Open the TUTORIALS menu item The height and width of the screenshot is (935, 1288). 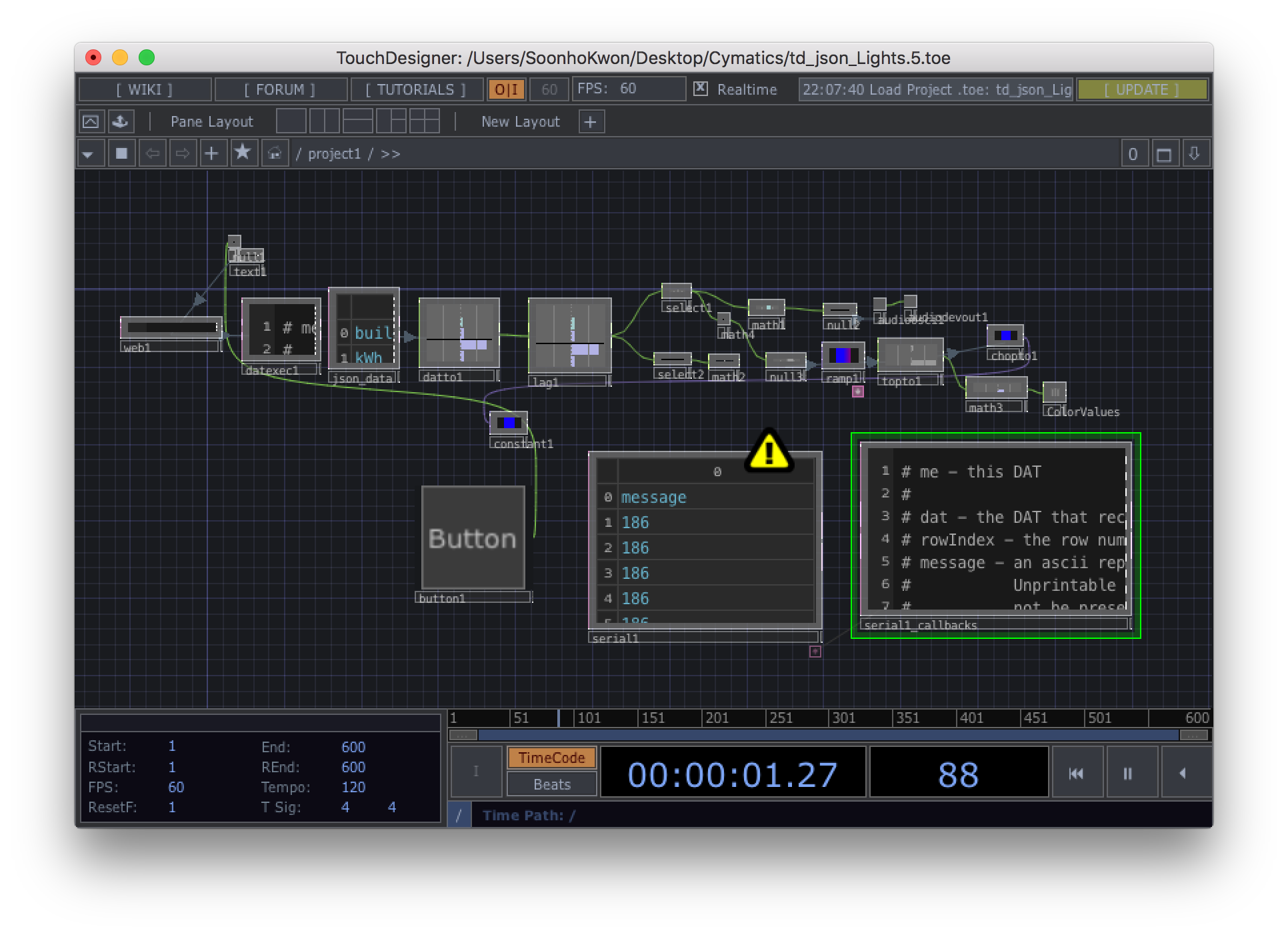click(x=415, y=89)
